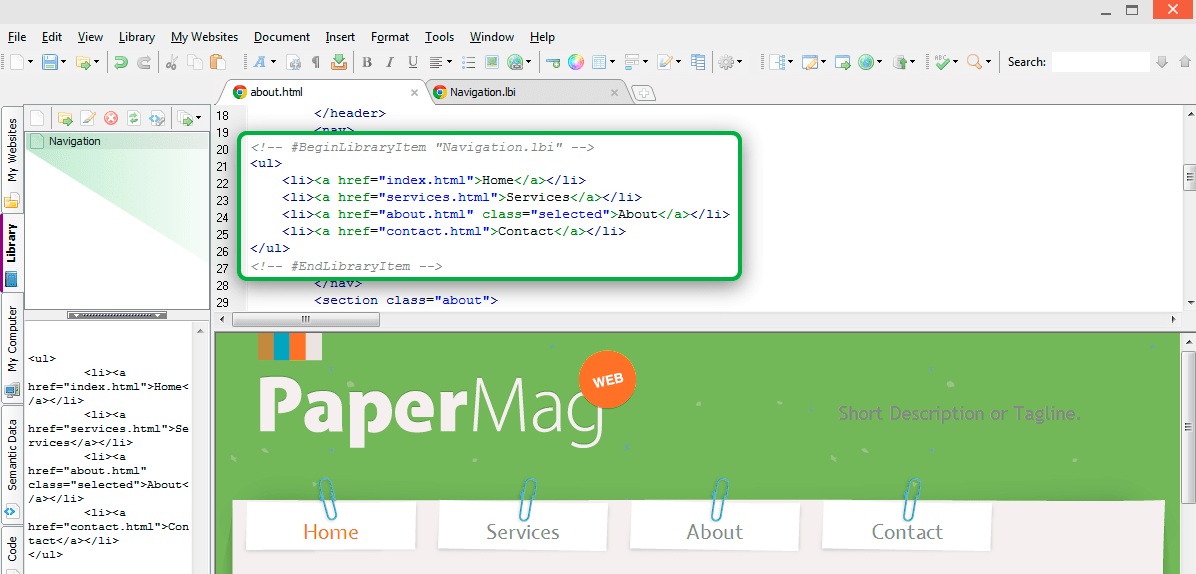Click the search down arrow icon
The width and height of the screenshot is (1196, 574).
pyautogui.click(x=1162, y=63)
